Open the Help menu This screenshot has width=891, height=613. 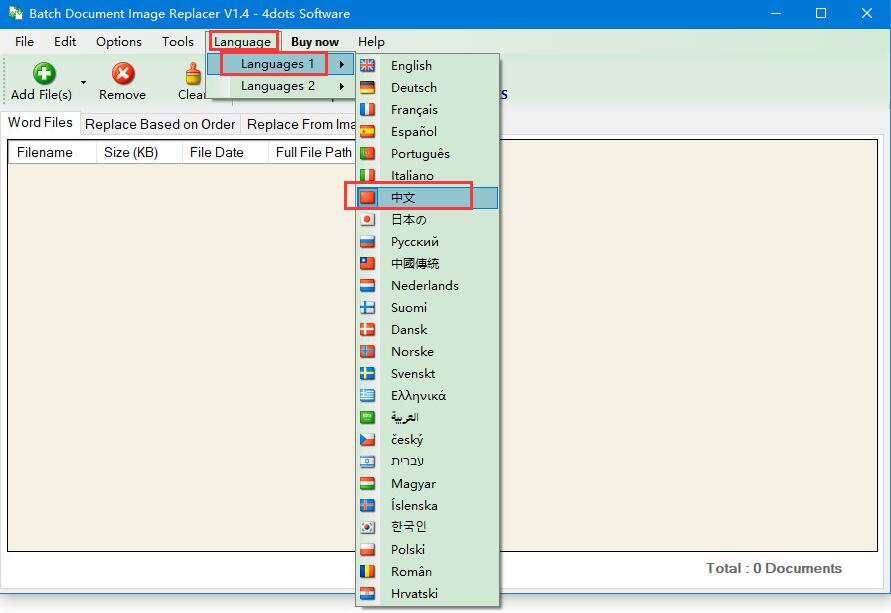[371, 42]
